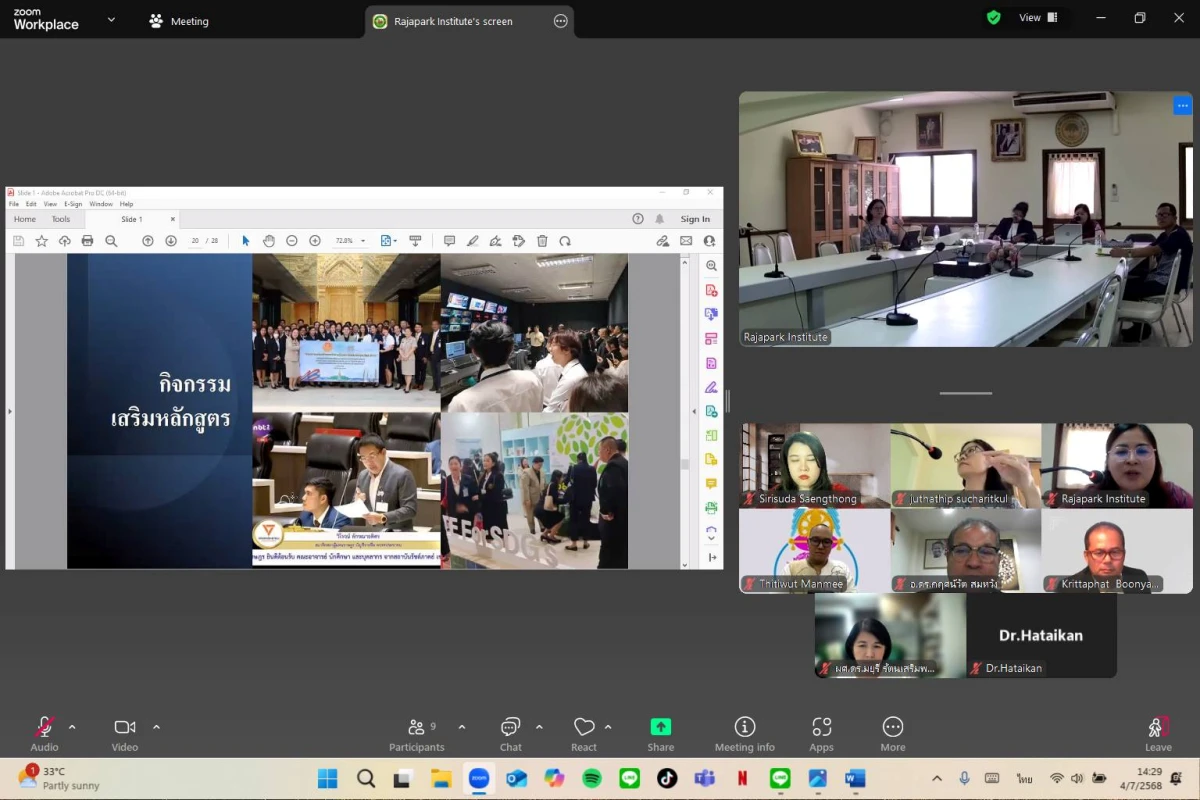Select Rajapark Institute's screen tab
The image size is (1200, 800).
(455, 21)
